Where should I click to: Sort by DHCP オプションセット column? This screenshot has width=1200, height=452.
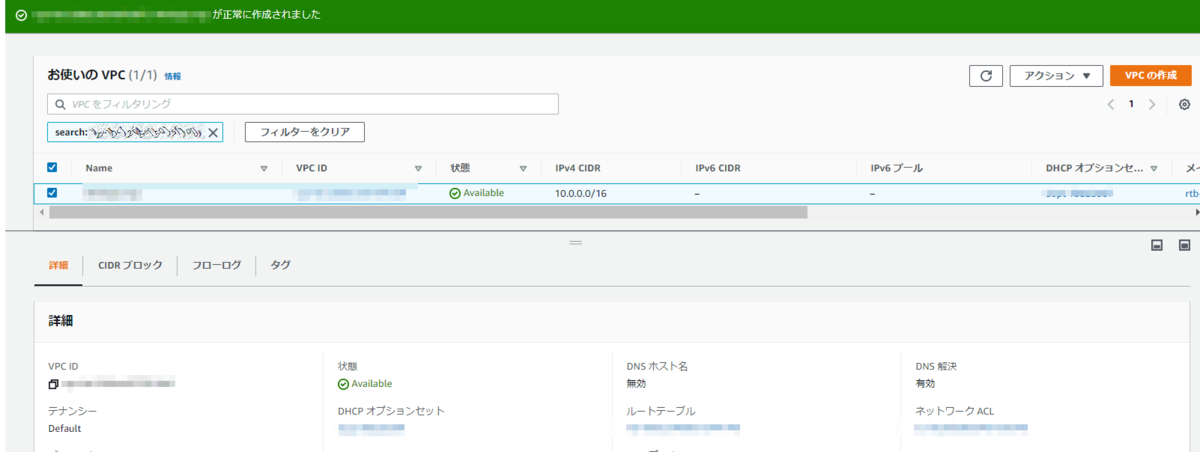click(1154, 169)
